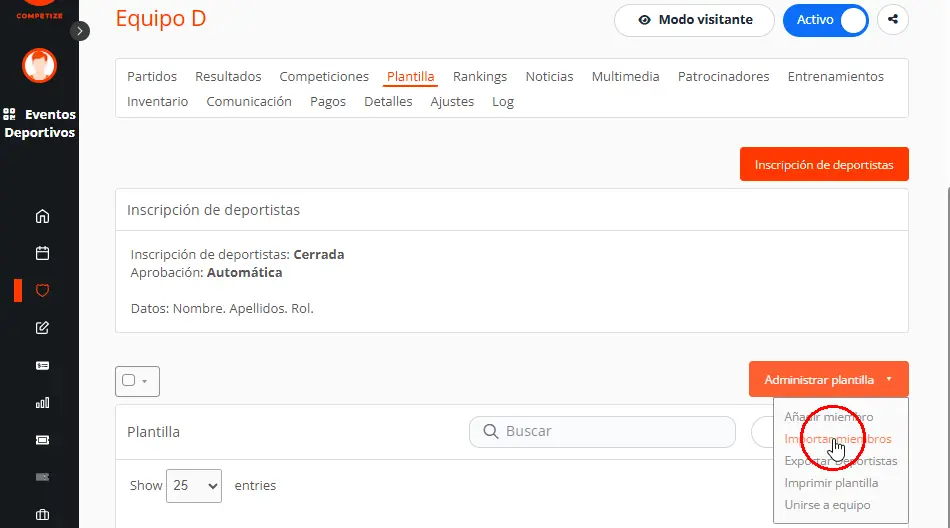Choose Unirse a equipo from the menu

pyautogui.click(x=827, y=505)
